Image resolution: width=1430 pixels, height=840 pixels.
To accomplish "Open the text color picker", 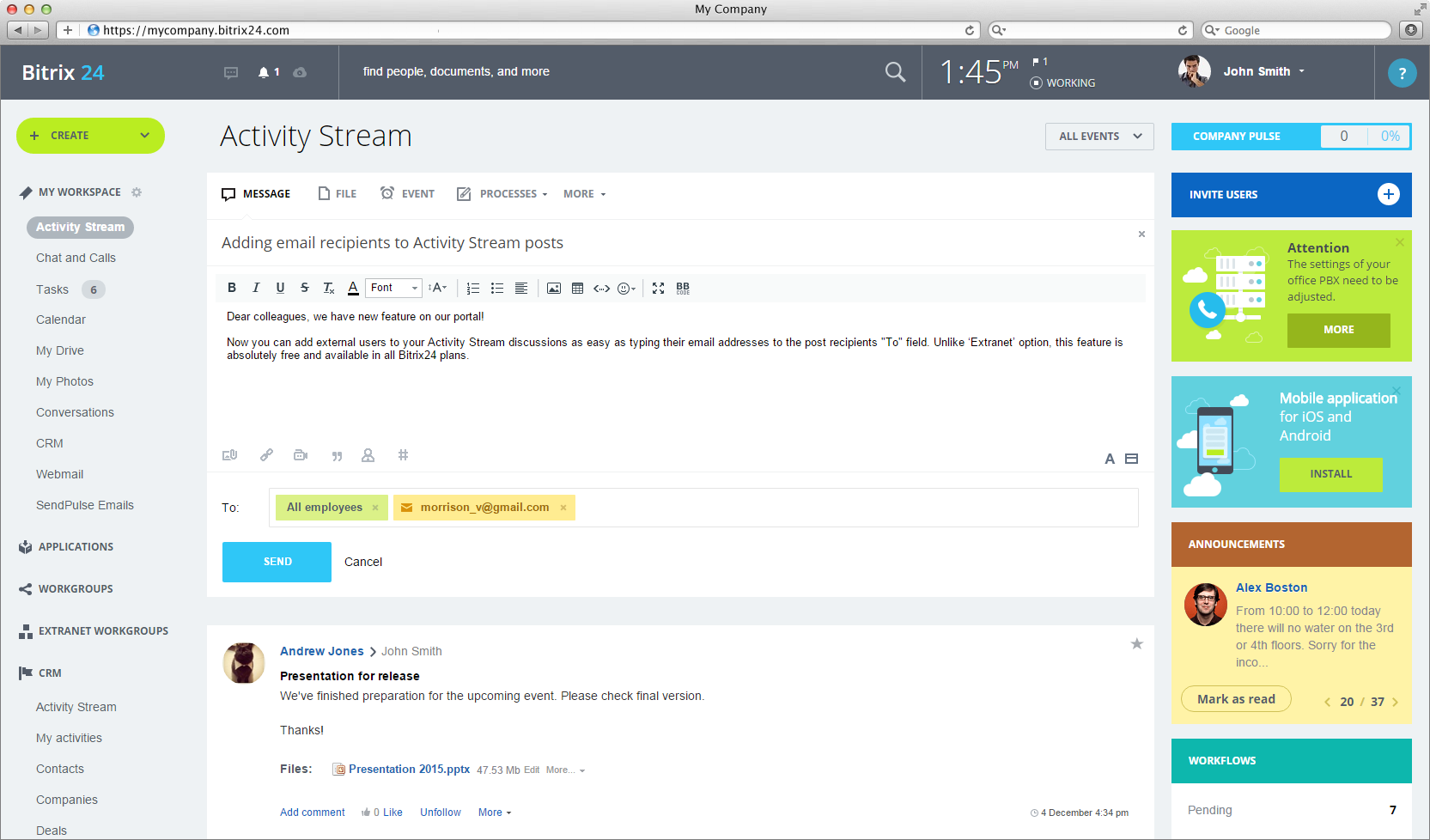I will coord(353,288).
